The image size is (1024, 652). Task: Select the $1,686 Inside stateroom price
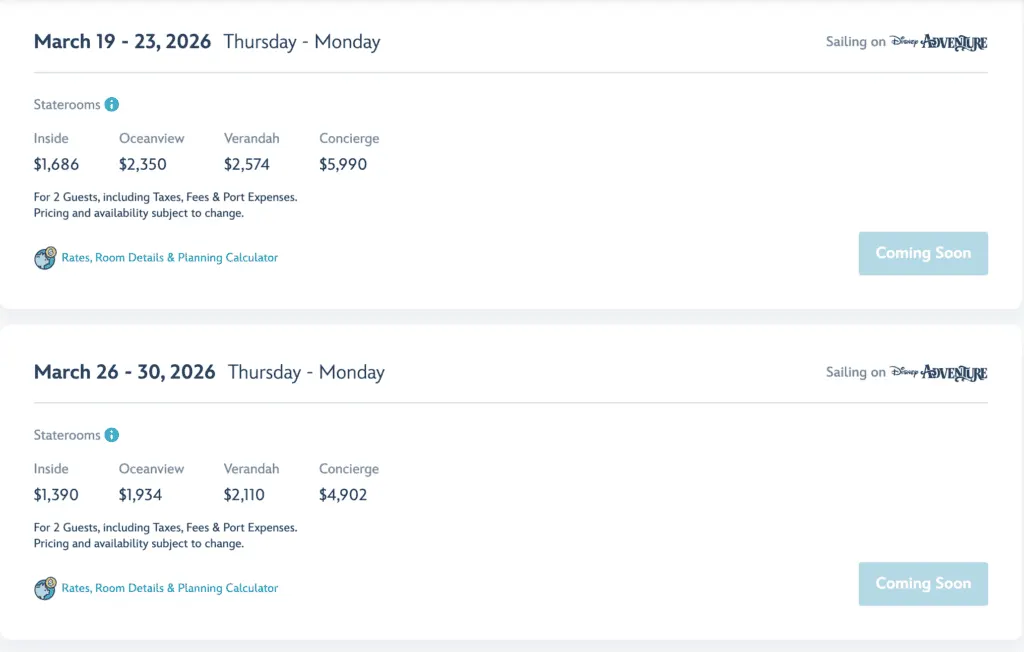56,164
